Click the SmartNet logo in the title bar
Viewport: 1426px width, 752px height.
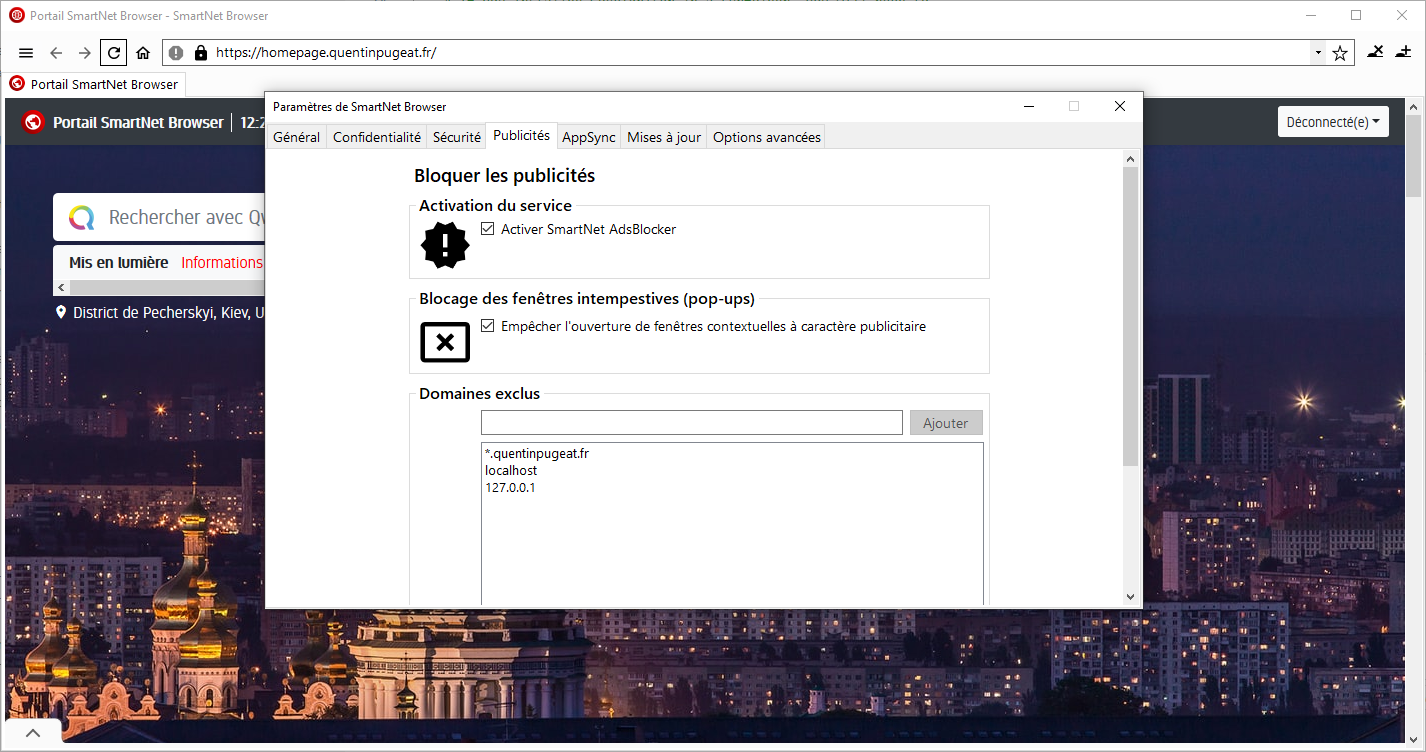[x=16, y=16]
